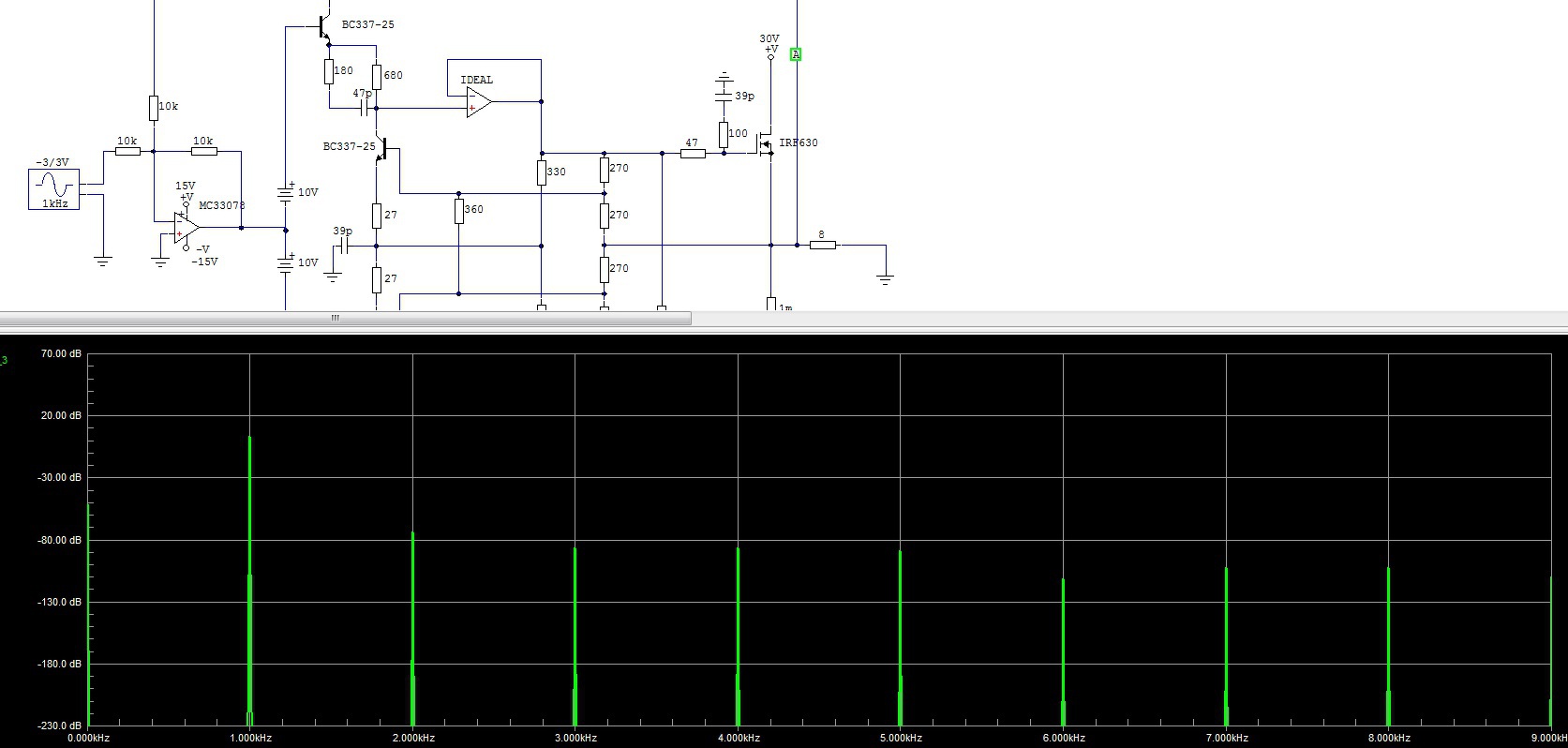Click the 360 ohm resistor
Screen dimensions: 1568x748
point(459,211)
